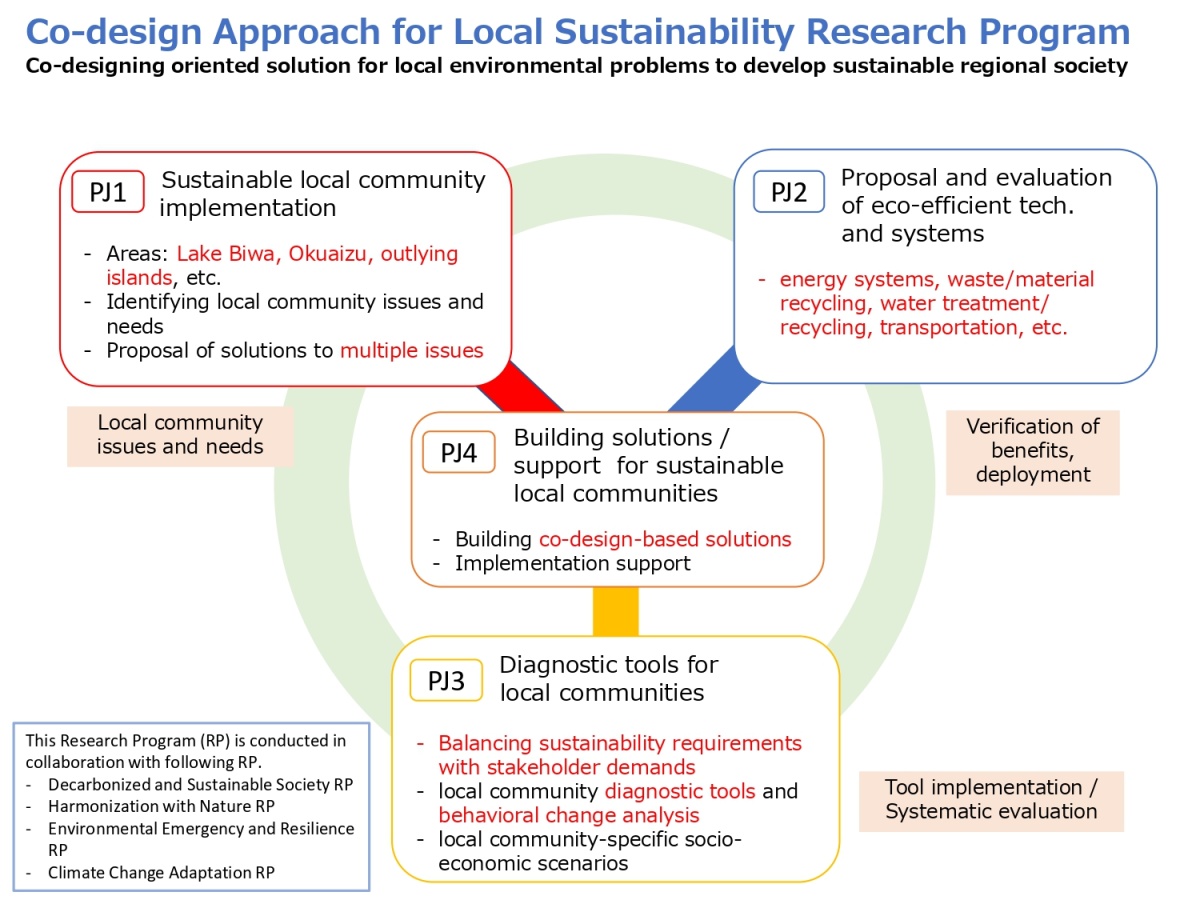Viewport: 1200px width, 900px height.
Task: Click the subtitle beginning 'Co-designing oriented solution'
Action: pyautogui.click(x=576, y=67)
